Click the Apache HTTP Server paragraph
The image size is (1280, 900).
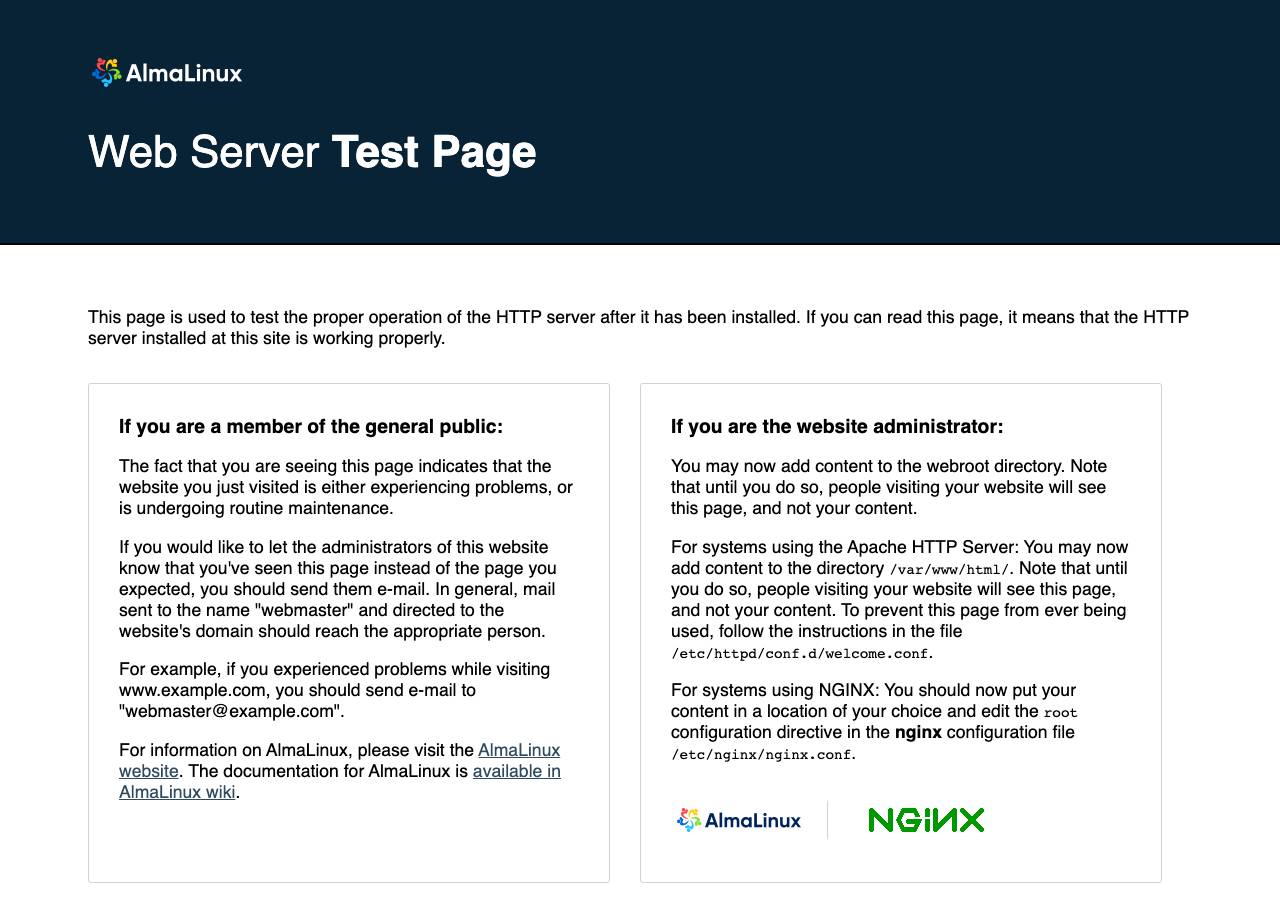point(900,600)
